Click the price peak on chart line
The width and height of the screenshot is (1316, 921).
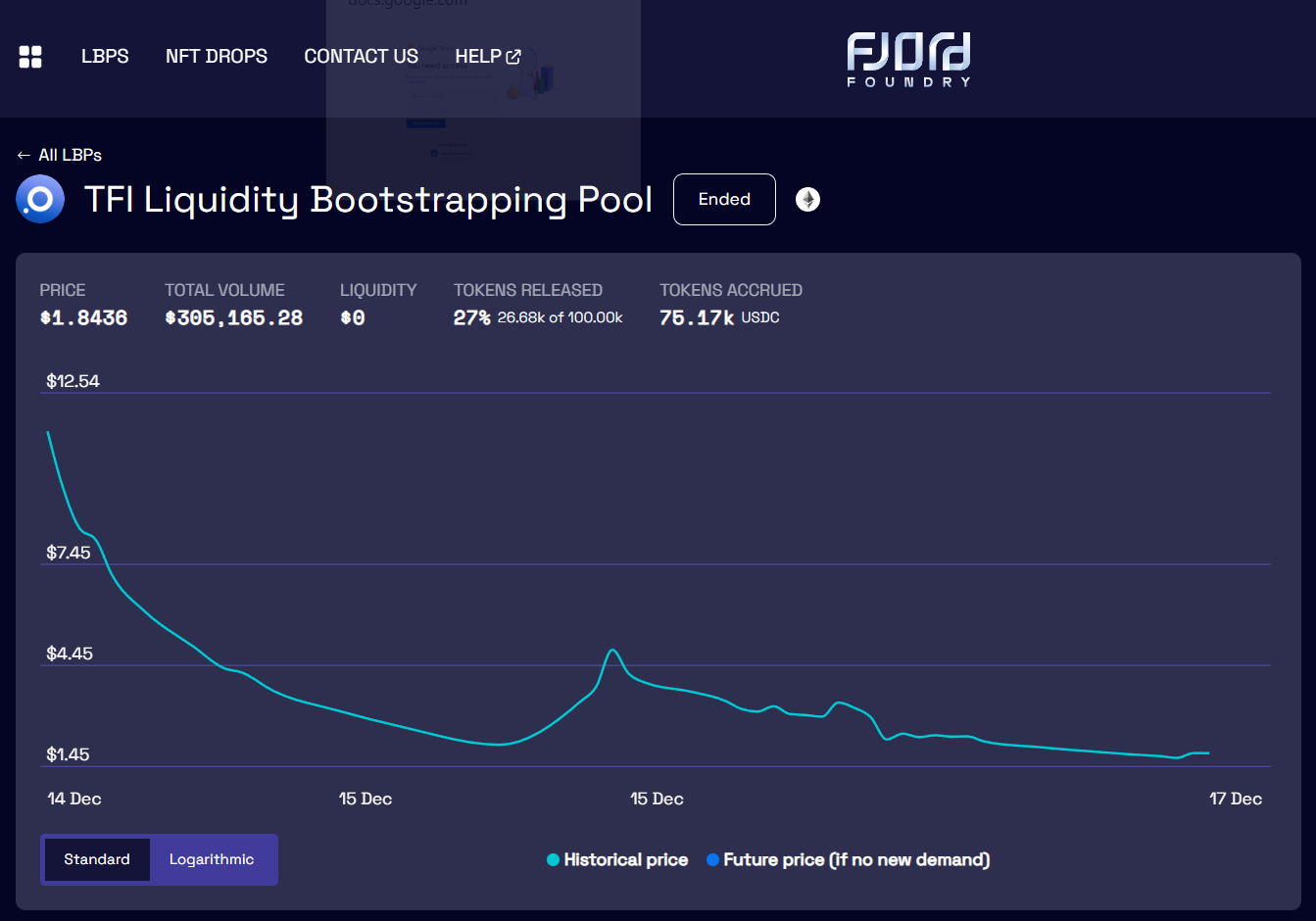[613, 651]
